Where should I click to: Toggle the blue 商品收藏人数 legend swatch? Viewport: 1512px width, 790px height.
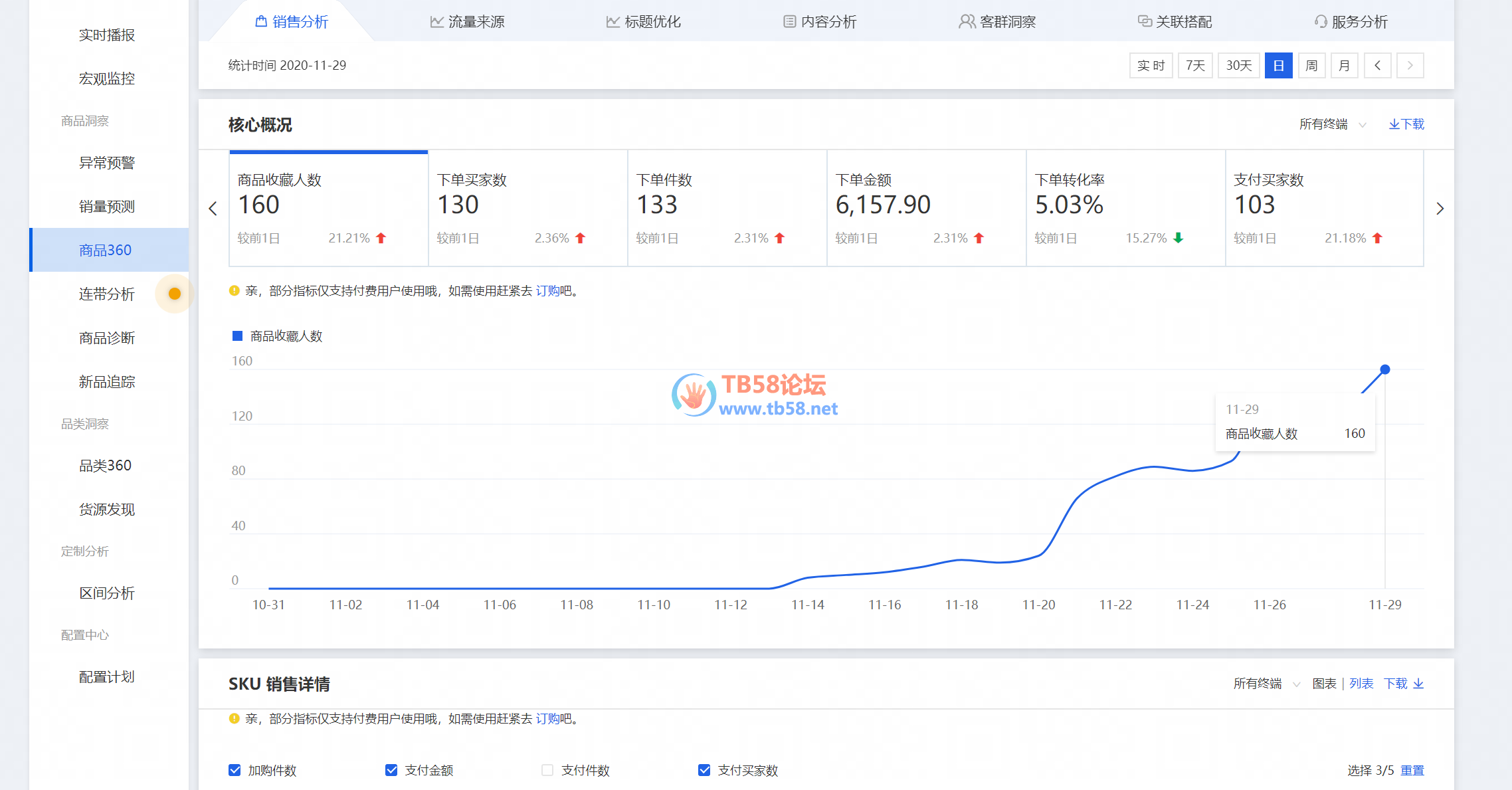coord(237,336)
